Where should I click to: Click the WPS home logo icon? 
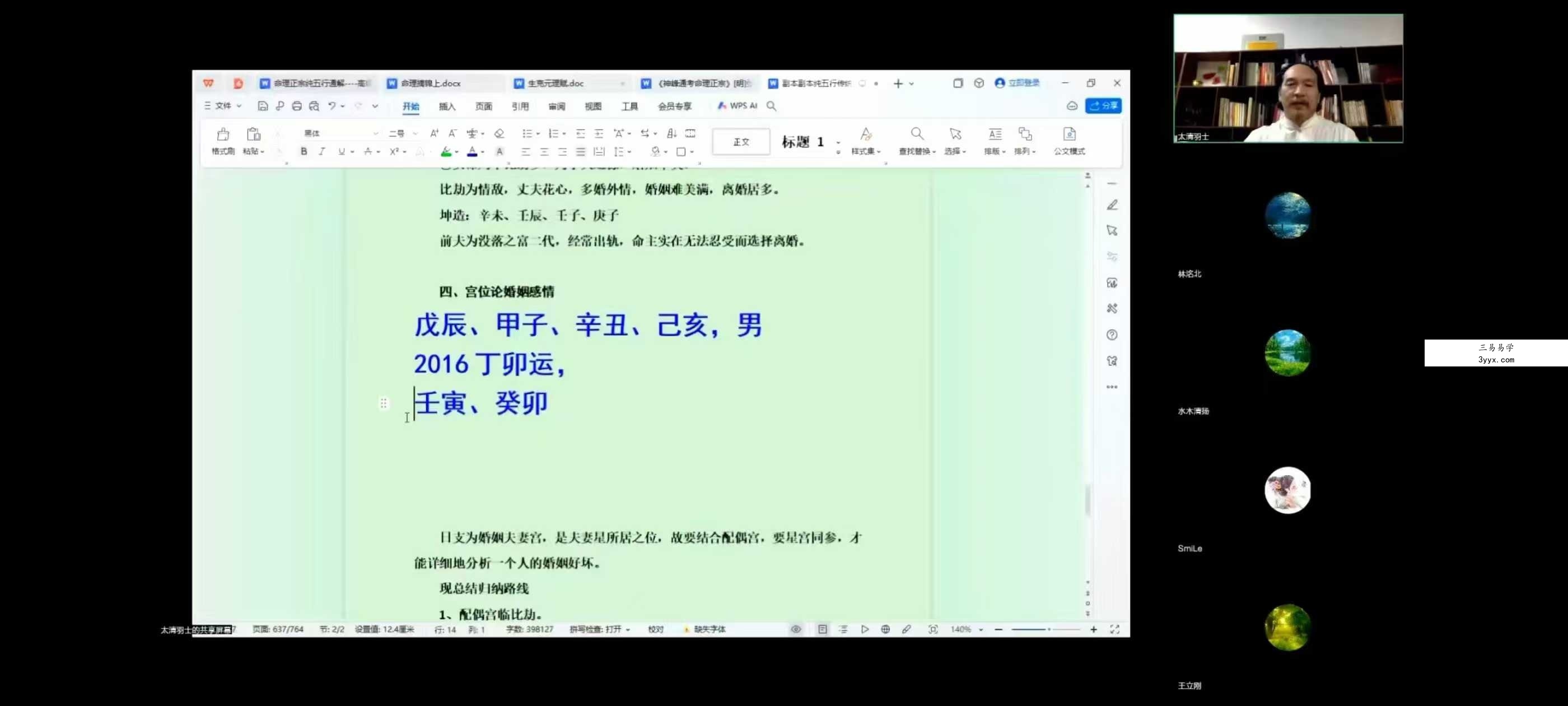click(209, 83)
